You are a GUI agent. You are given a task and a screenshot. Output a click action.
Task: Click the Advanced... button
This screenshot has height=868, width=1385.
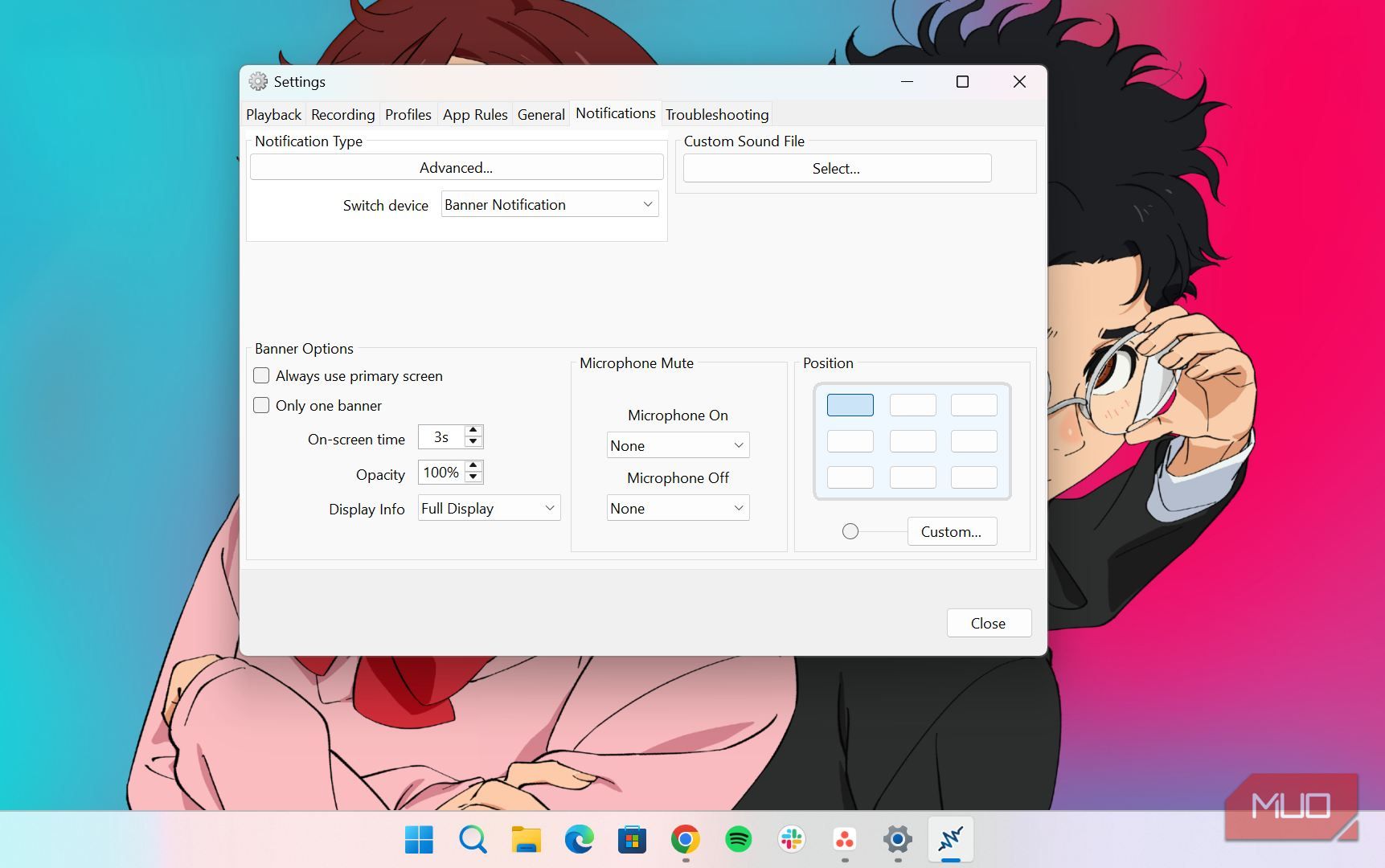457,167
